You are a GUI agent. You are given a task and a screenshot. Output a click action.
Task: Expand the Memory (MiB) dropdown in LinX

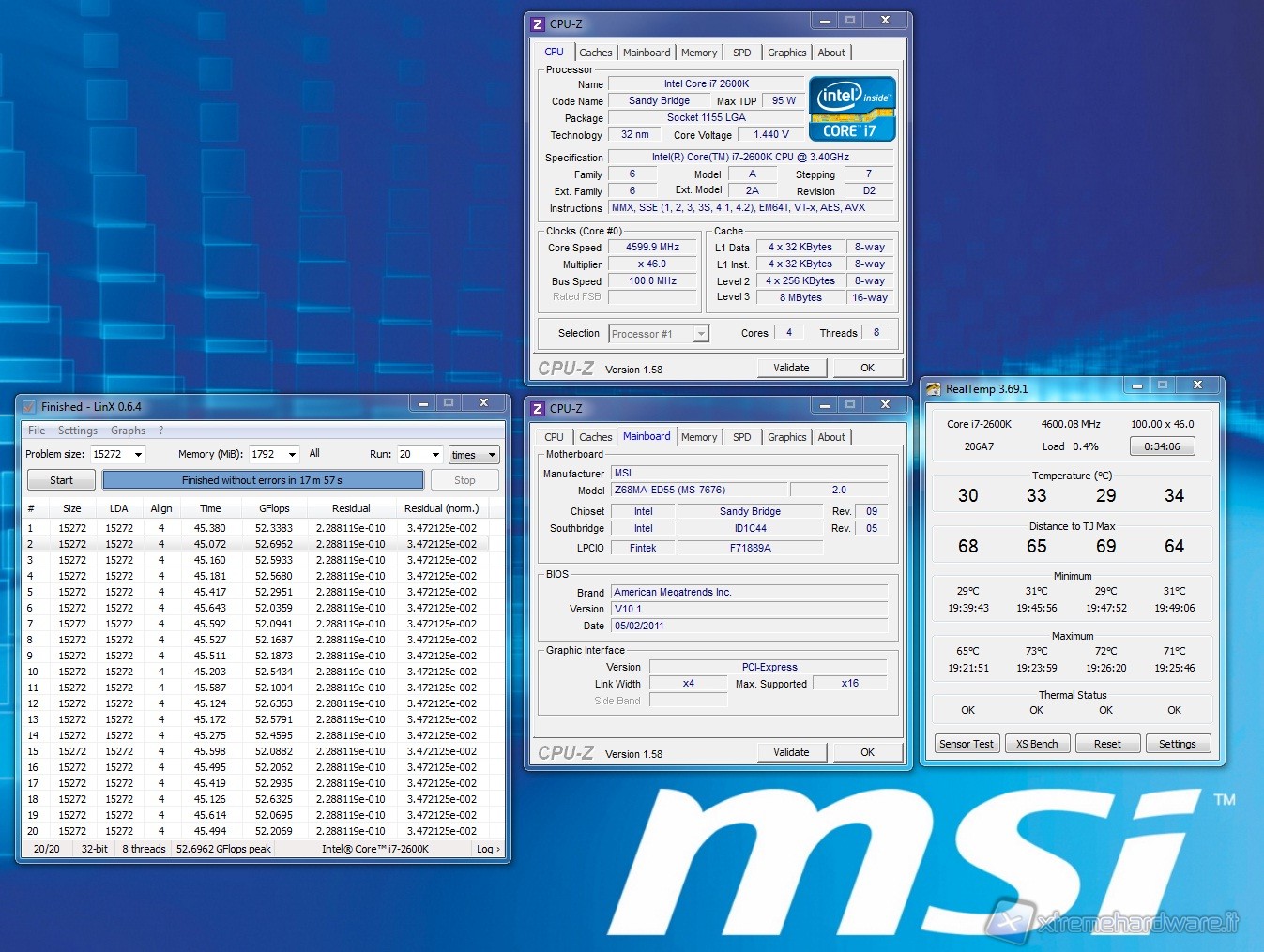point(292,455)
